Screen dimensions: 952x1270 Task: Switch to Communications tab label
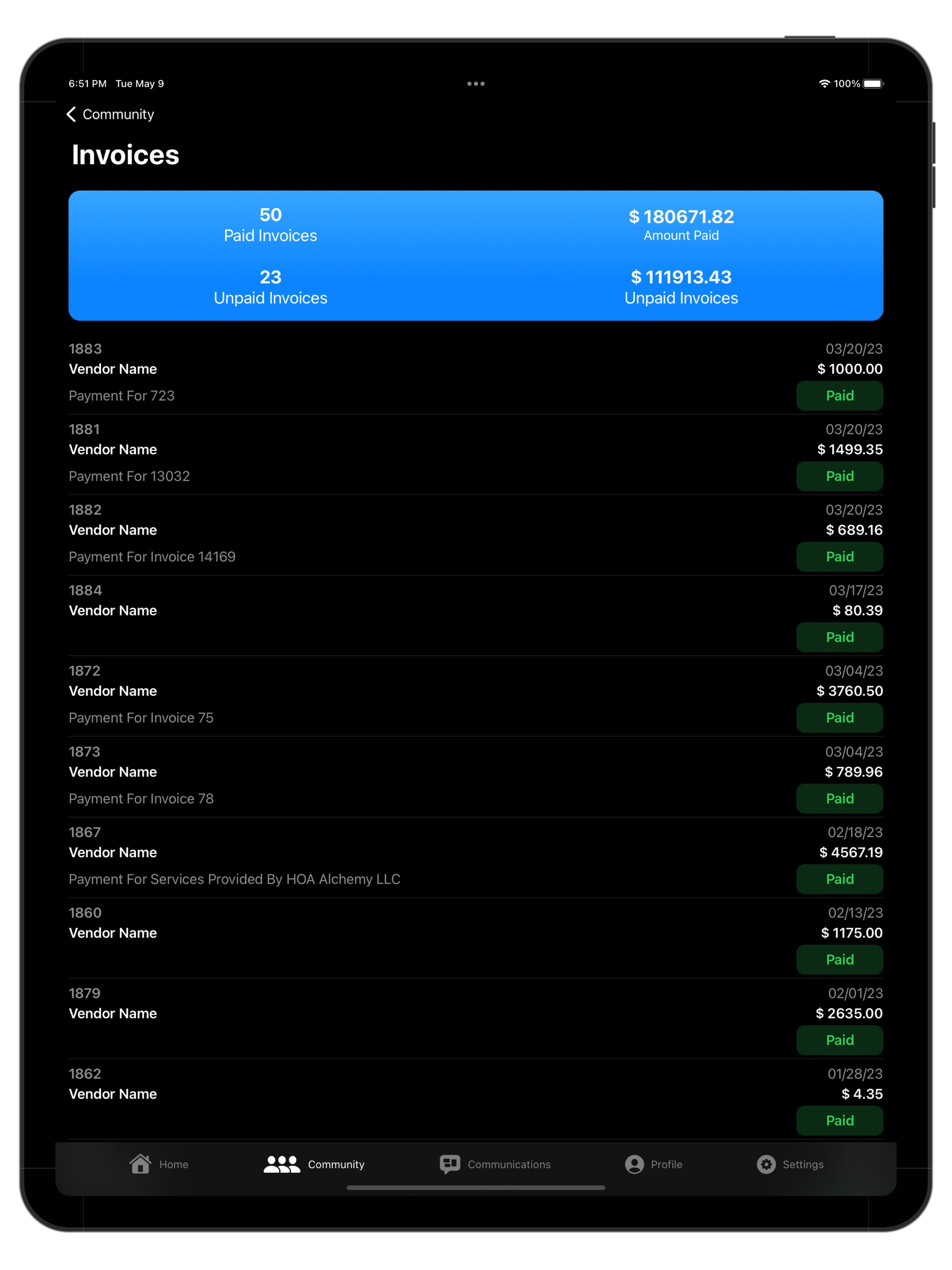click(509, 1164)
